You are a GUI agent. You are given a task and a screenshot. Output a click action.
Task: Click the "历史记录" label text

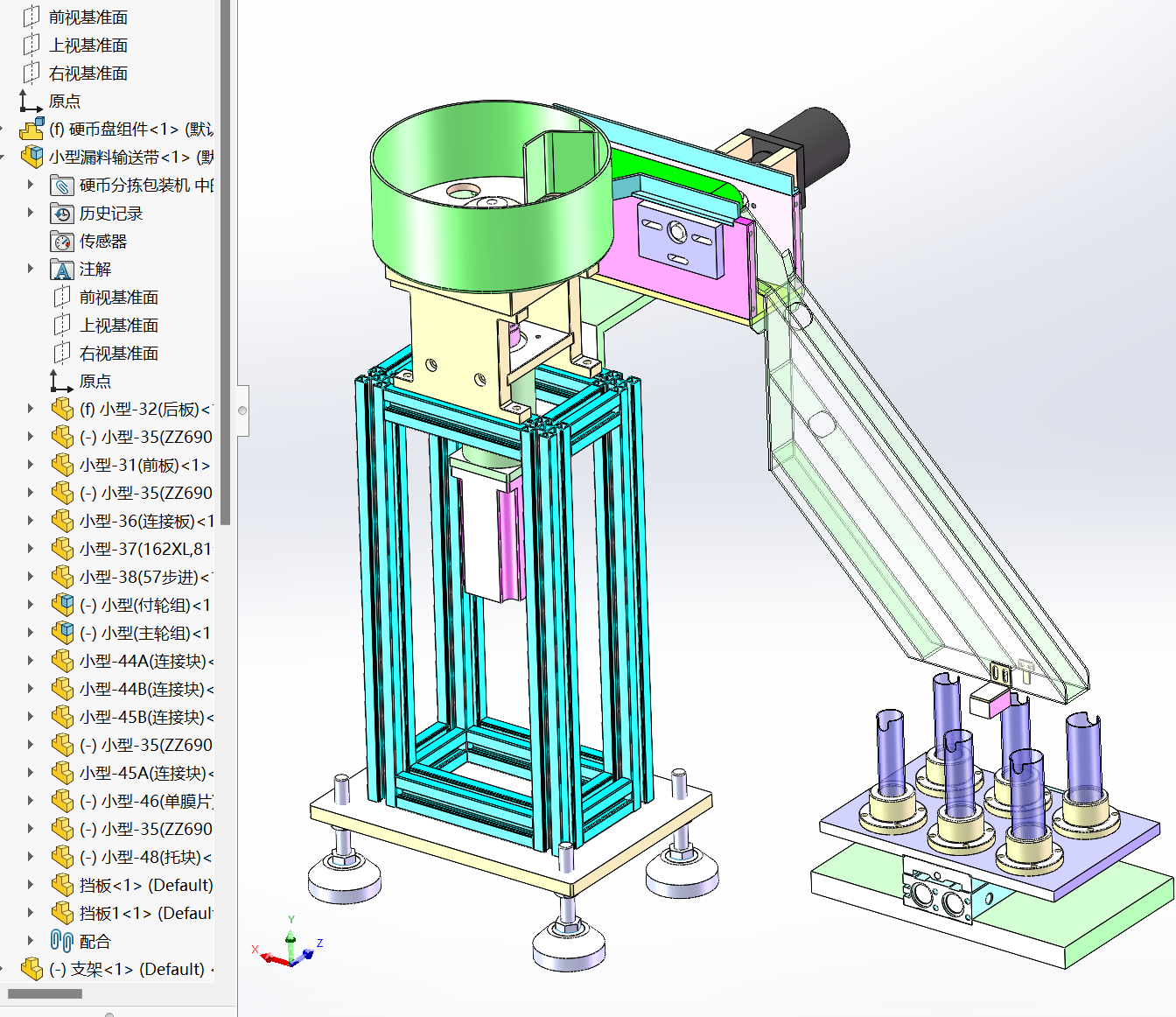point(111,214)
